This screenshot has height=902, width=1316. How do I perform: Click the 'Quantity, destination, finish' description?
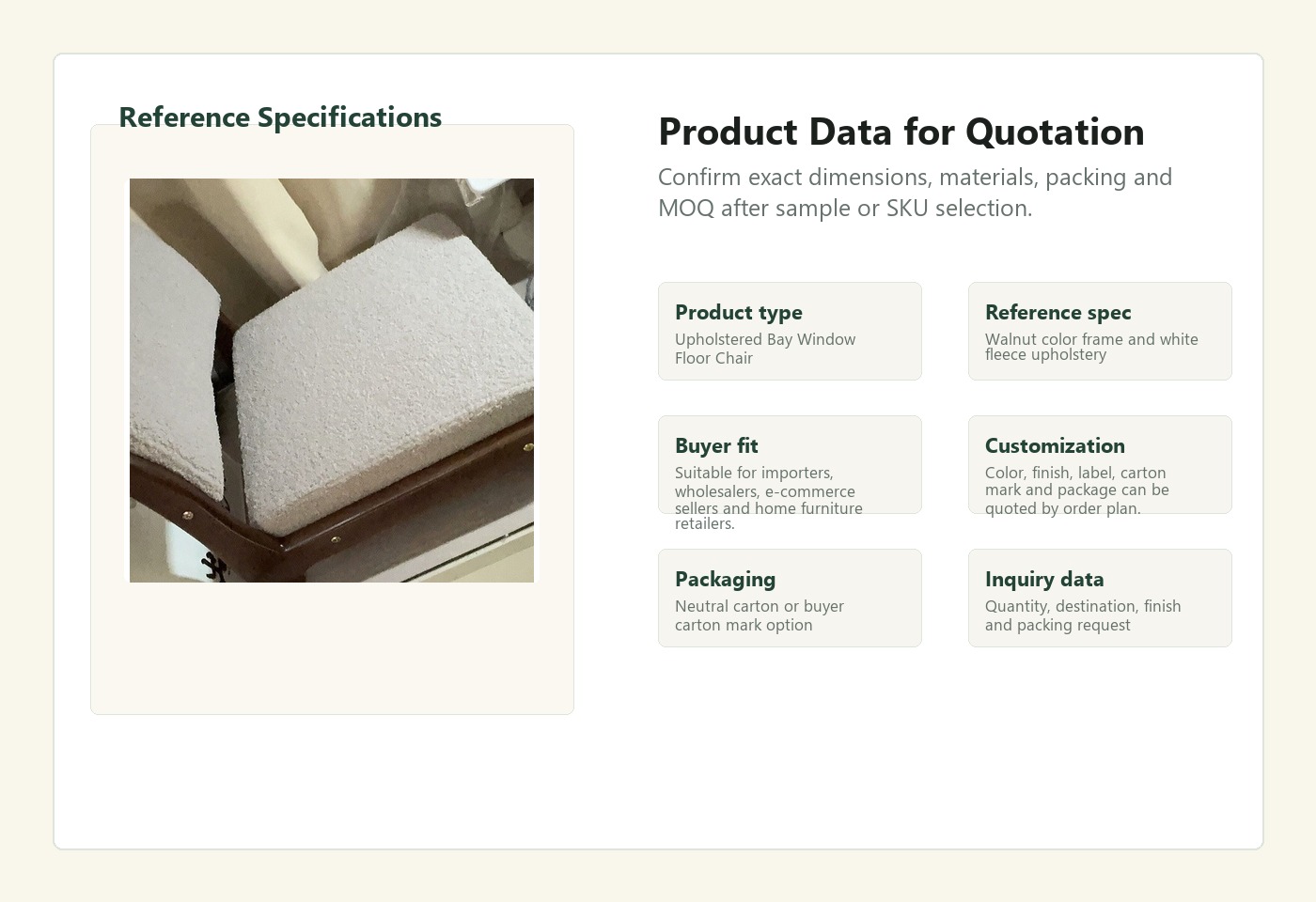(1083, 615)
